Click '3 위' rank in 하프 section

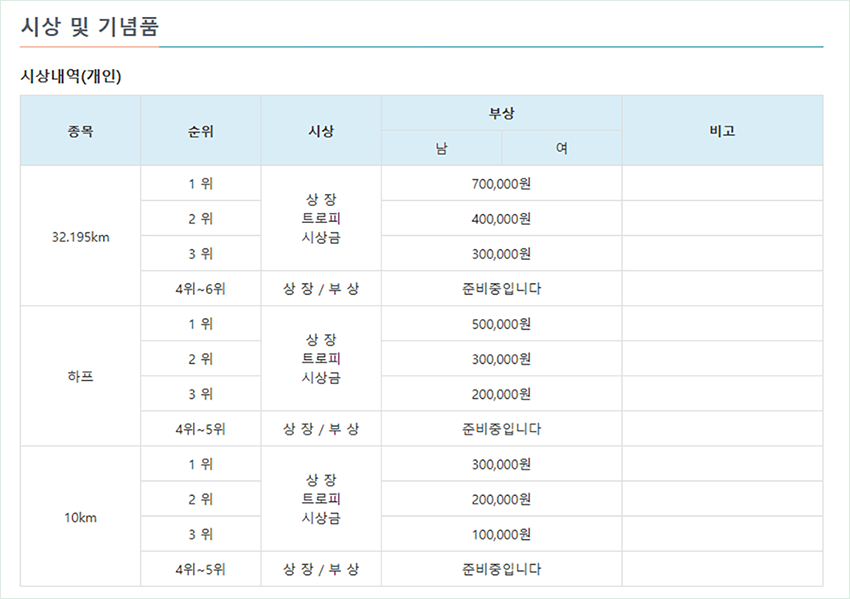coord(201,394)
